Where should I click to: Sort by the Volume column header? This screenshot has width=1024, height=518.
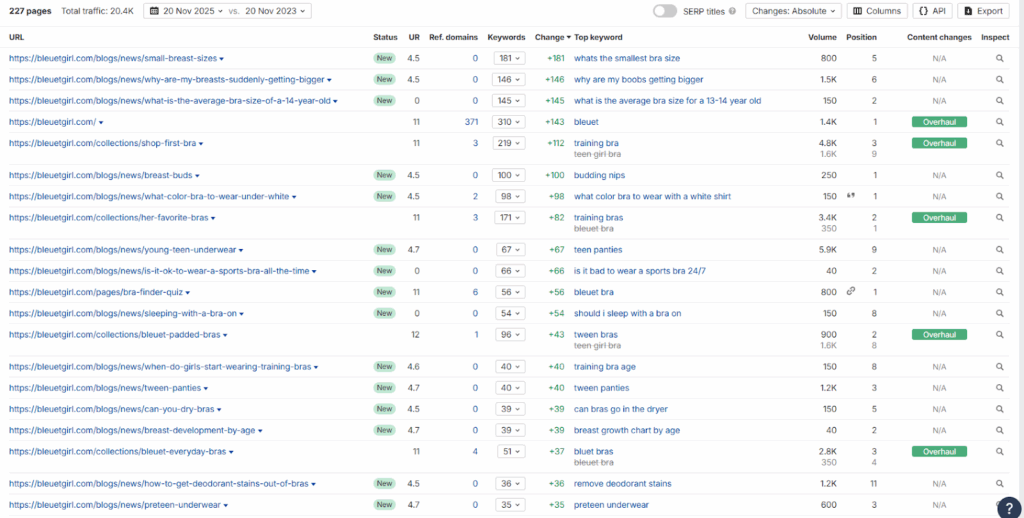coord(822,37)
